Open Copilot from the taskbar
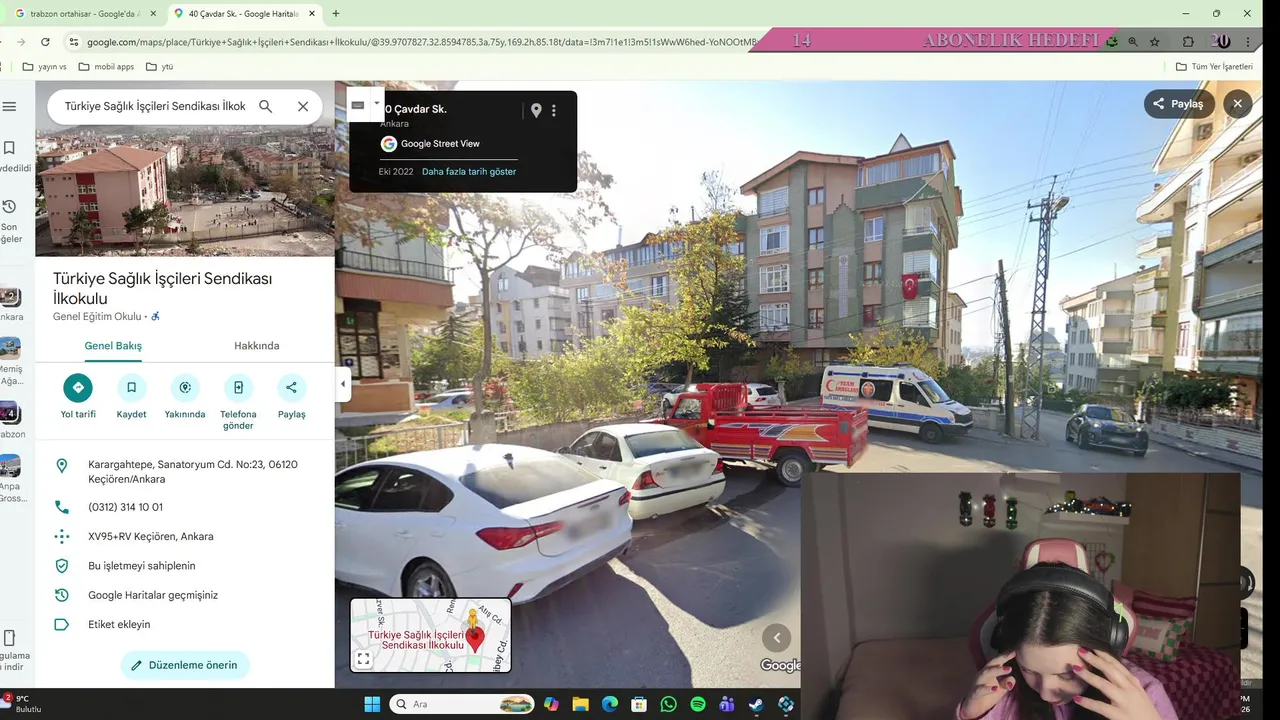 [x=551, y=704]
